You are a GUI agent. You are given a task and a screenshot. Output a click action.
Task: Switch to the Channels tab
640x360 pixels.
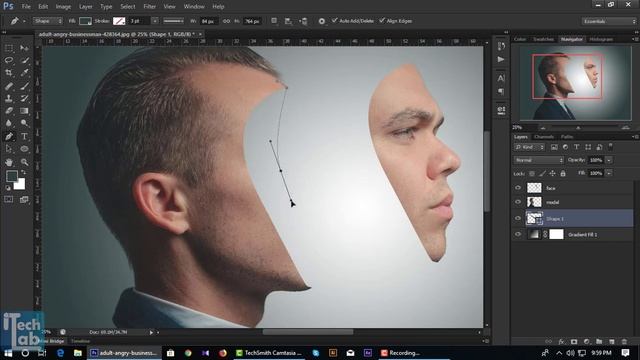(544, 137)
